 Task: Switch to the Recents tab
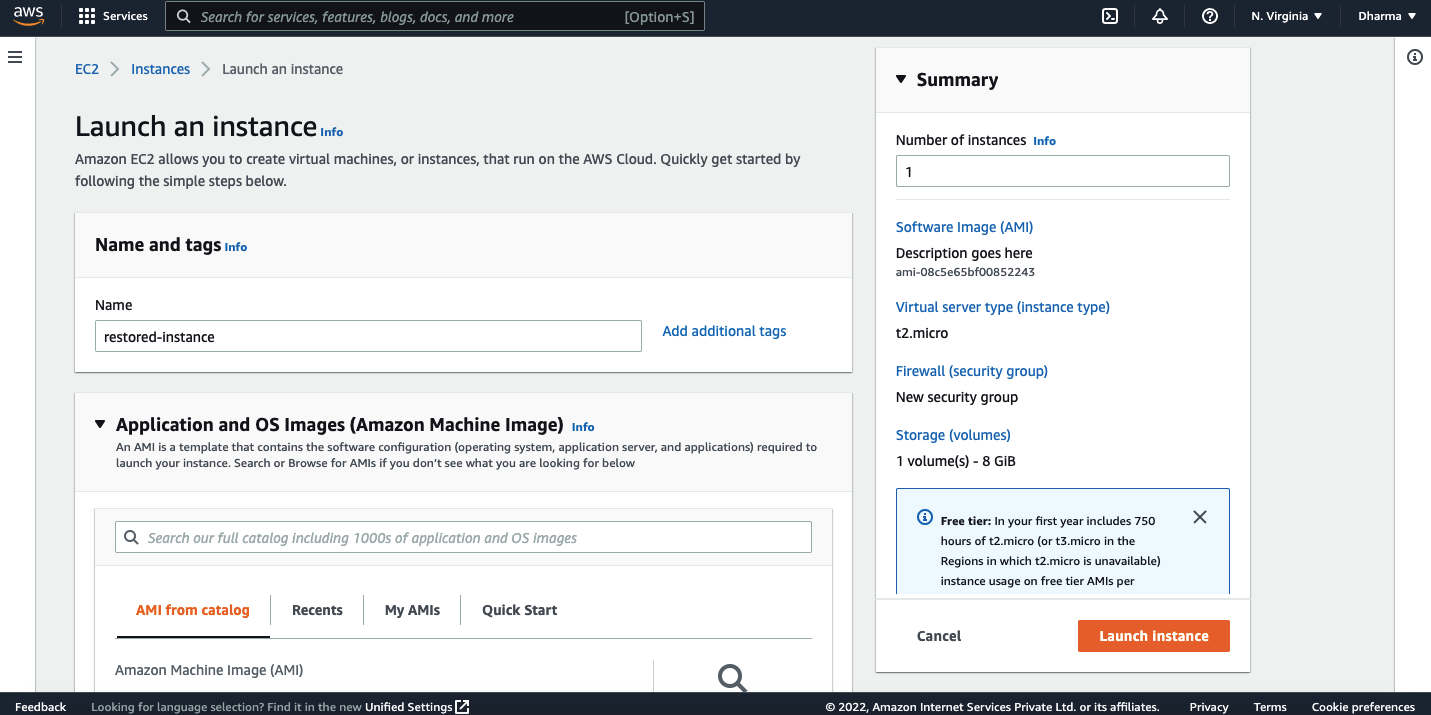click(x=317, y=610)
